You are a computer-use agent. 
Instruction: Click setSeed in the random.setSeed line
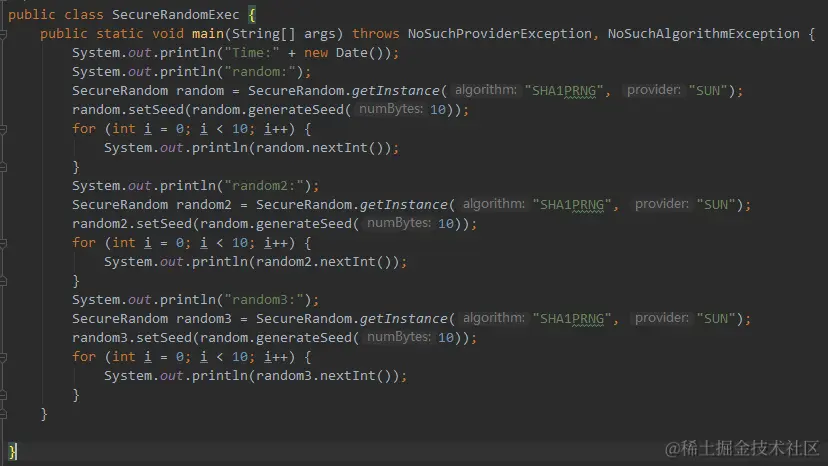156,110
